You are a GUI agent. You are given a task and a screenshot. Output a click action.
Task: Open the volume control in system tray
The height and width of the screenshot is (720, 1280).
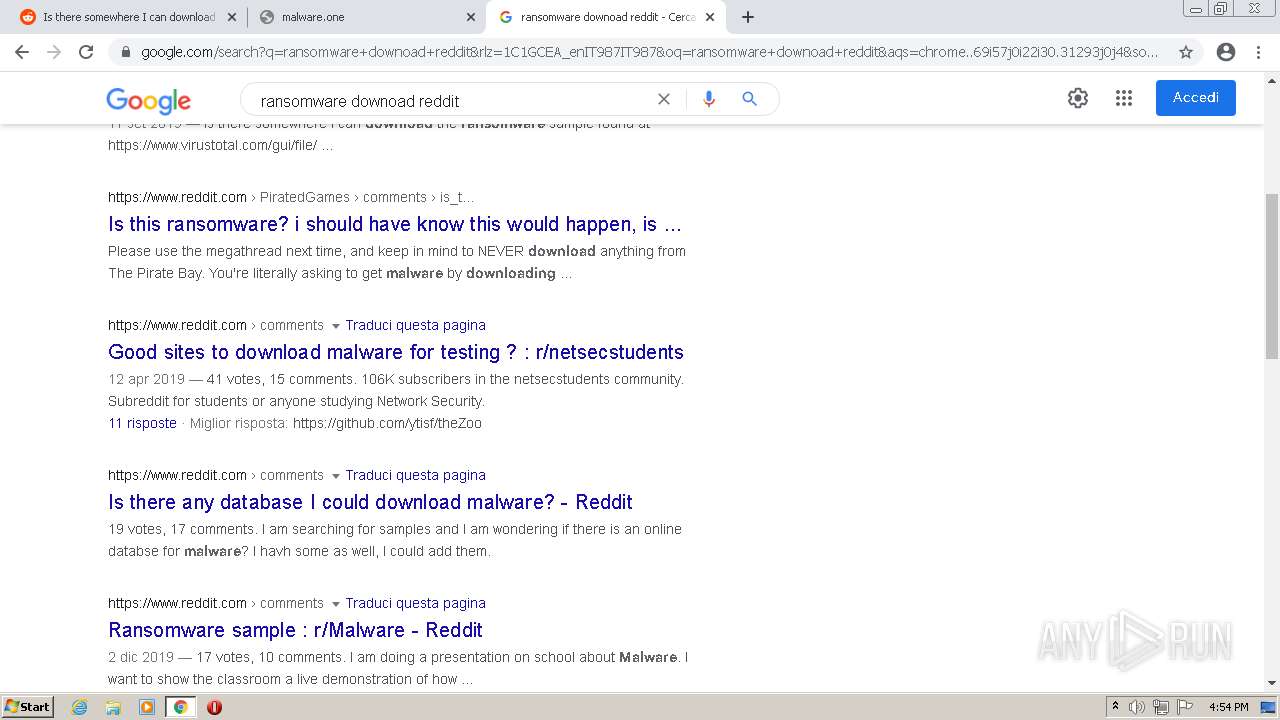[x=1137, y=707]
